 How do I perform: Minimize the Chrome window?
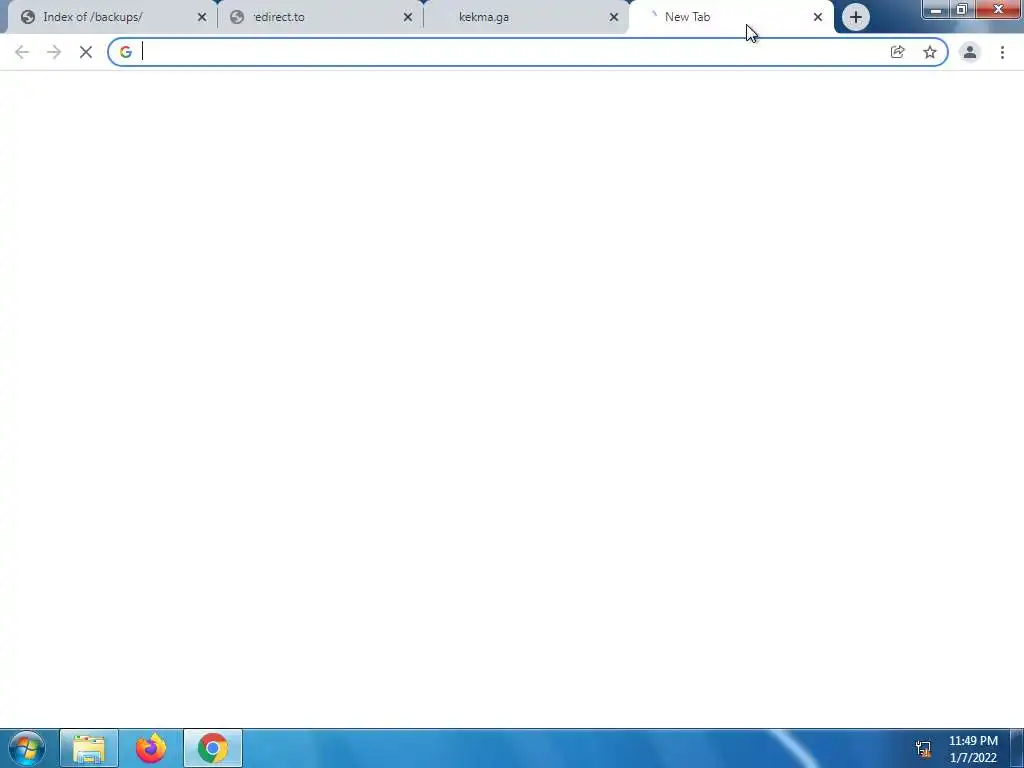[x=935, y=9]
